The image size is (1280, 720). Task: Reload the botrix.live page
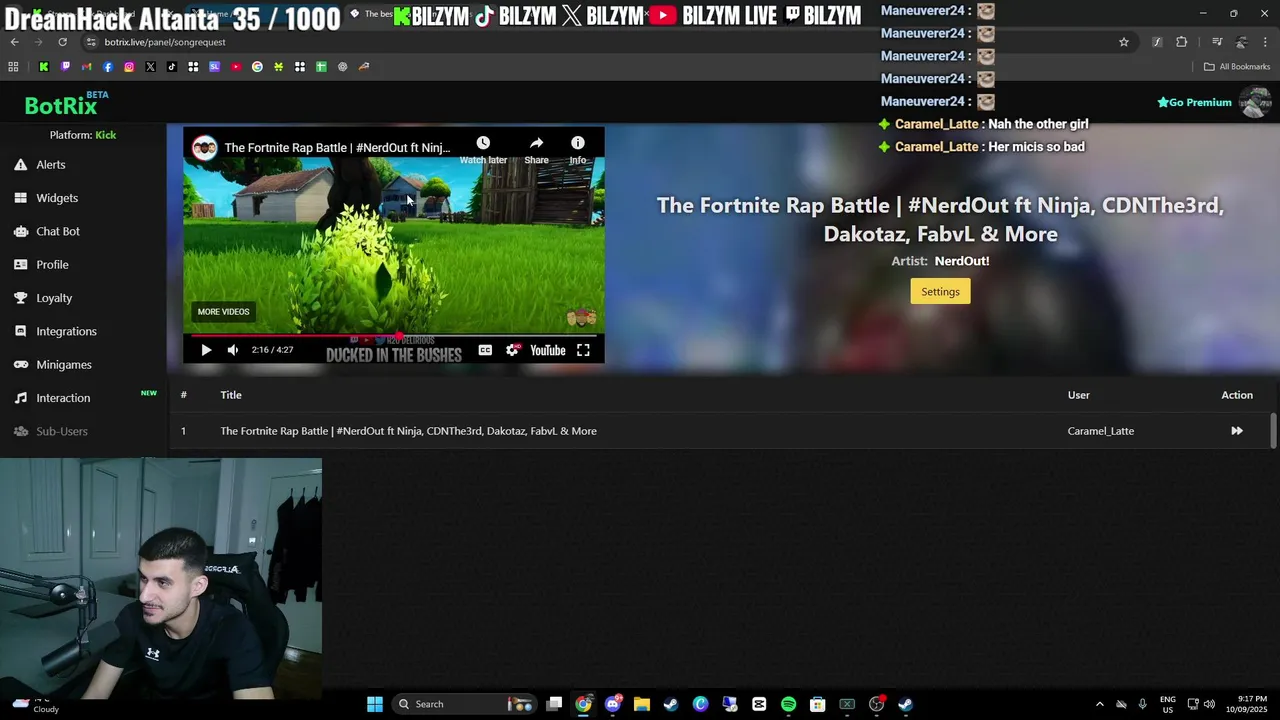62,42
